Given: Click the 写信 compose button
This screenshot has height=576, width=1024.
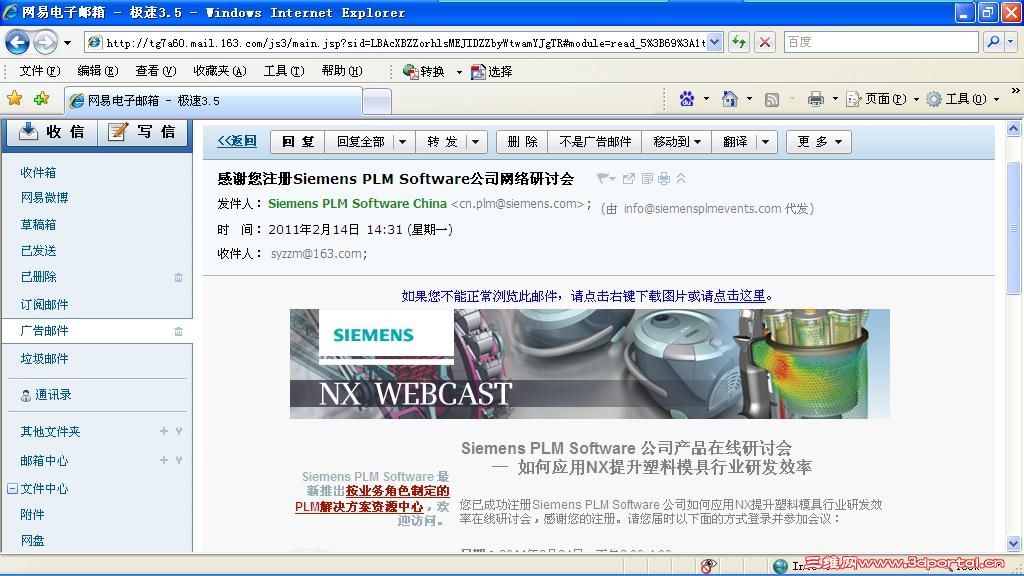Looking at the screenshot, I should click(x=143, y=132).
